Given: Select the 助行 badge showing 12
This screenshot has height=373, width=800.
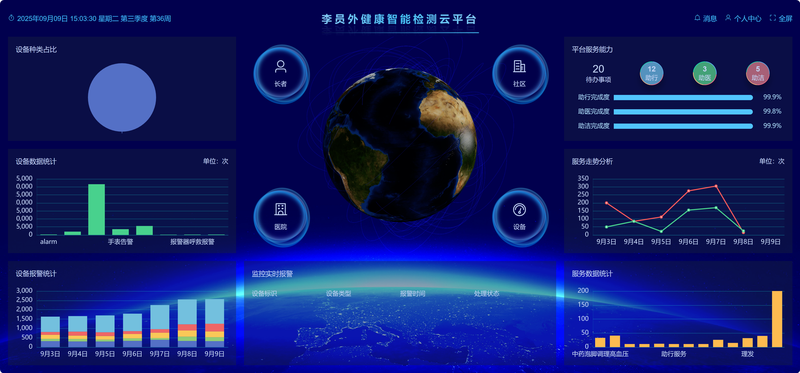Looking at the screenshot, I should tap(652, 73).
